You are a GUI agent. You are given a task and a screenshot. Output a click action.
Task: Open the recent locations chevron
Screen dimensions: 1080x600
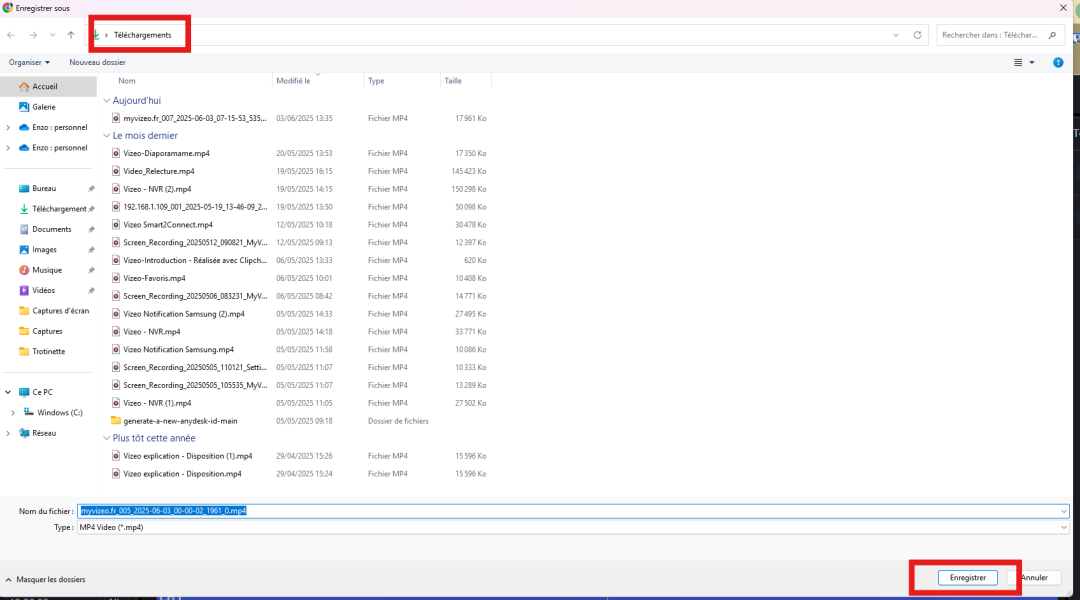(x=52, y=35)
